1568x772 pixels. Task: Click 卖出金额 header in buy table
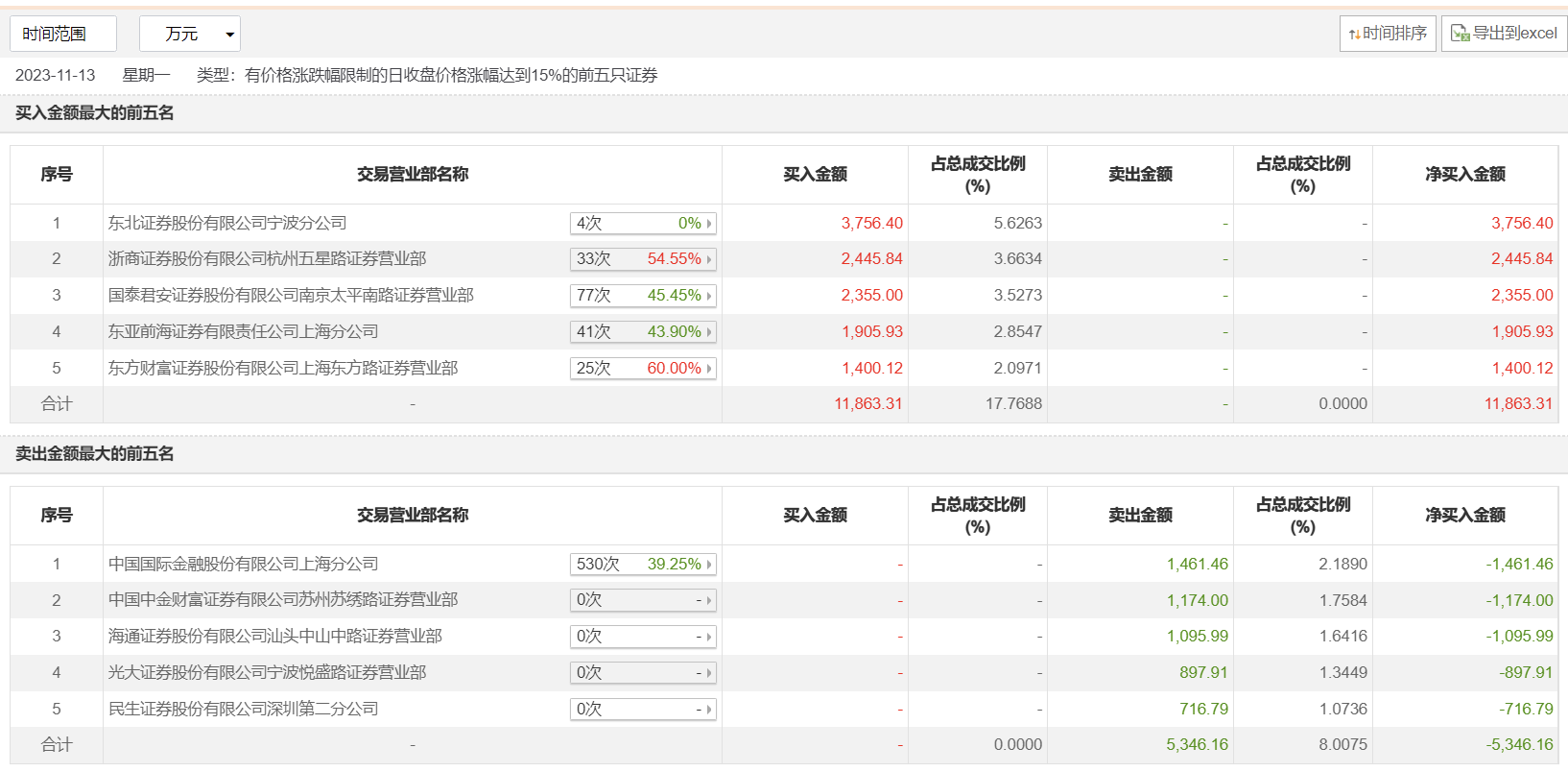pyautogui.click(x=1140, y=174)
